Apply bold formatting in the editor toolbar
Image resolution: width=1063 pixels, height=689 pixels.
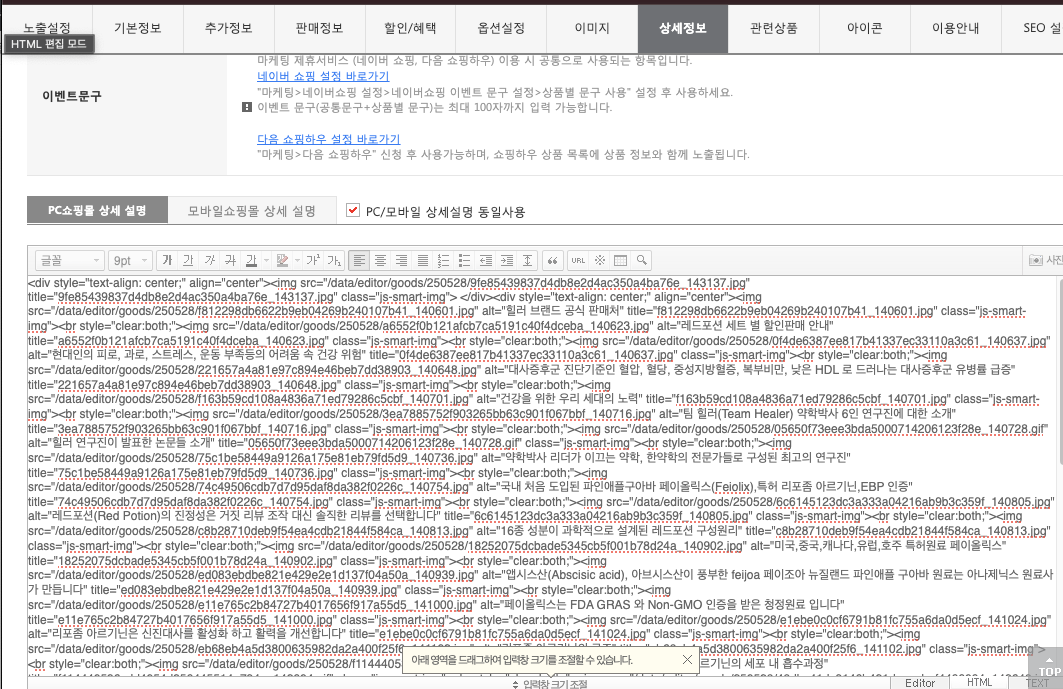(x=168, y=260)
